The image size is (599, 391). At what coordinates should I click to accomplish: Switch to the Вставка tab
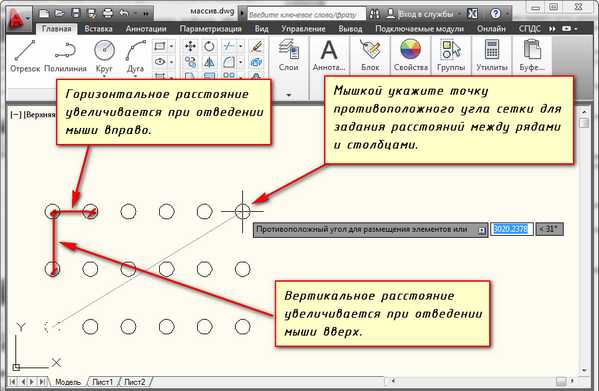pos(98,29)
